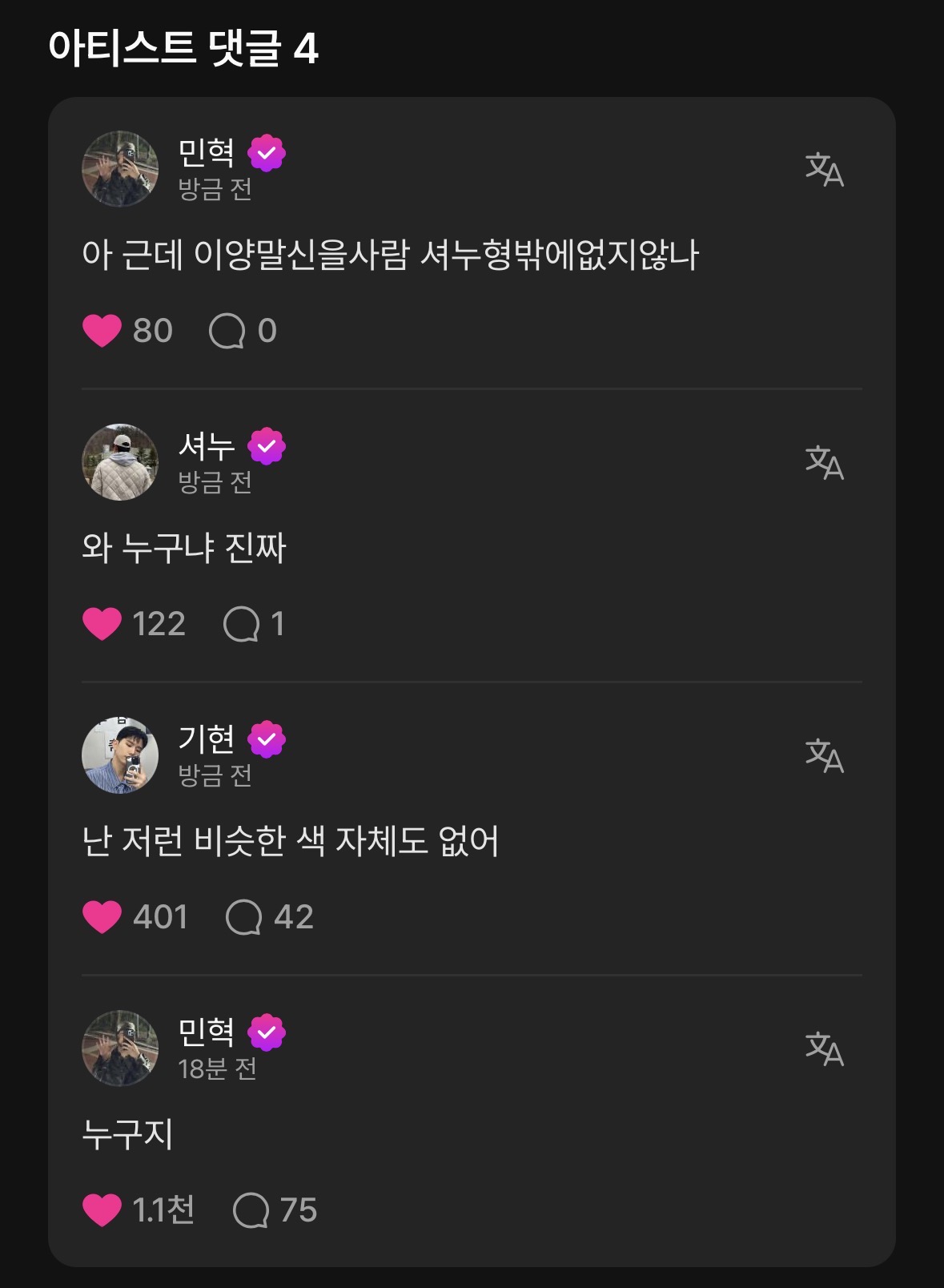The height and width of the screenshot is (1288, 944).
Task: Open the 1 reply on 셔누's comment
Action: click(242, 624)
